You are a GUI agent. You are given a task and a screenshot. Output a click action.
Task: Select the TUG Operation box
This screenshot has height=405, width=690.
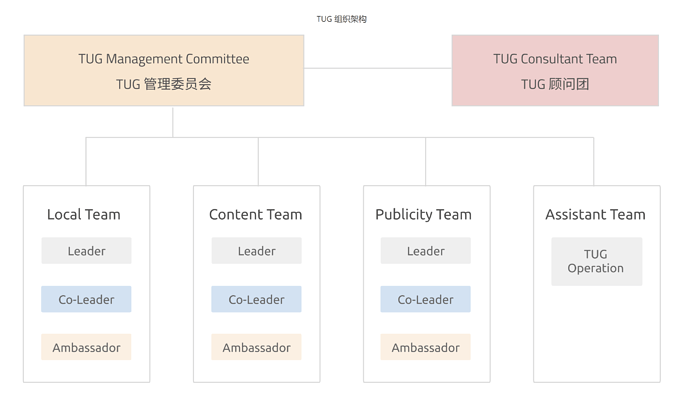596,261
